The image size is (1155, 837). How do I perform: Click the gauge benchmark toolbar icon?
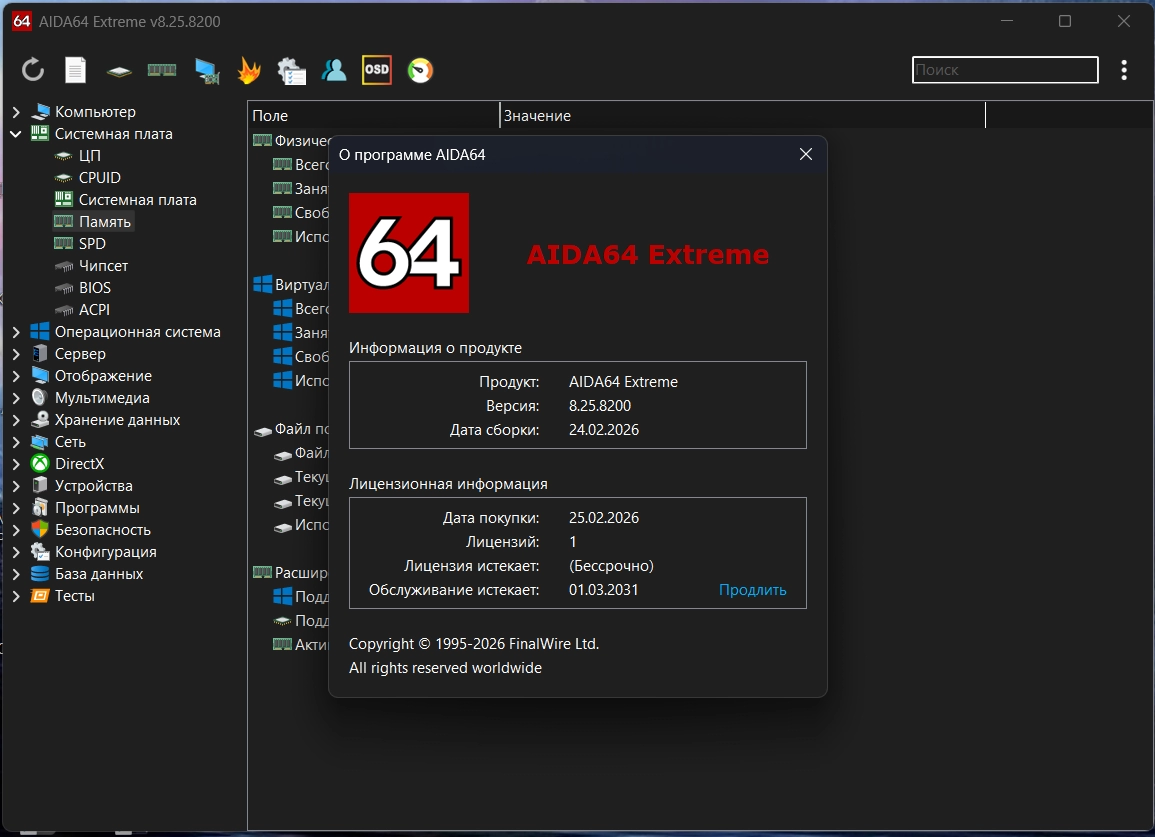[420, 70]
